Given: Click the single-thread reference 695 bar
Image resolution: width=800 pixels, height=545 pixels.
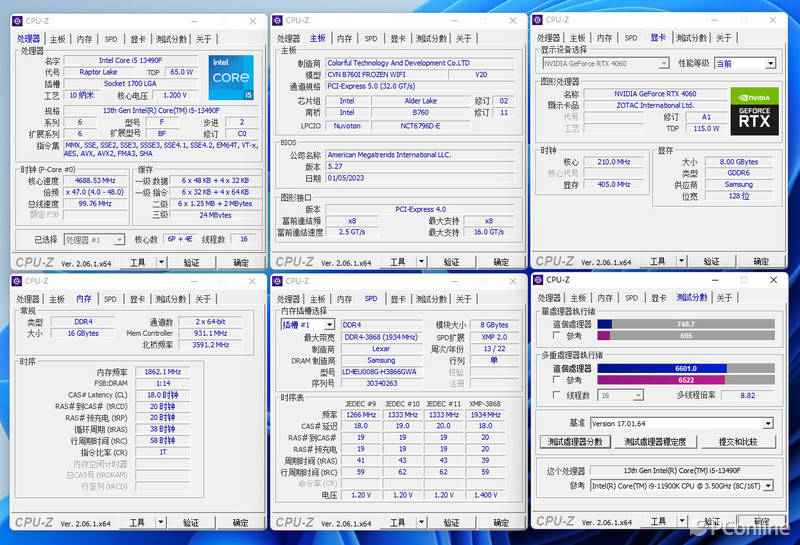Looking at the screenshot, I should coord(686,336).
